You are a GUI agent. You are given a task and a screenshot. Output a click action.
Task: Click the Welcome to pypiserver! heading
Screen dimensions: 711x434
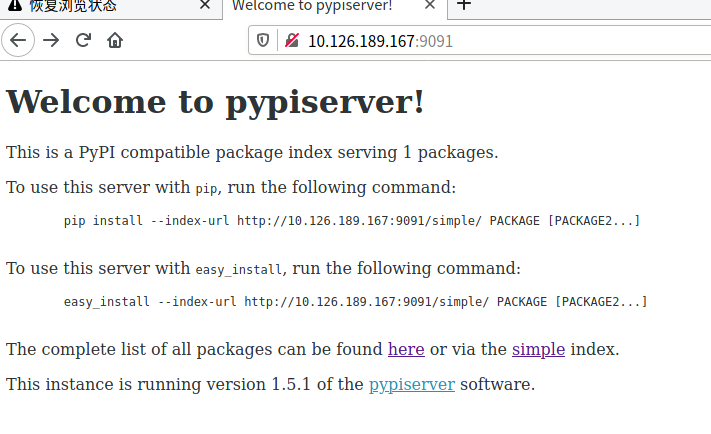coord(215,102)
